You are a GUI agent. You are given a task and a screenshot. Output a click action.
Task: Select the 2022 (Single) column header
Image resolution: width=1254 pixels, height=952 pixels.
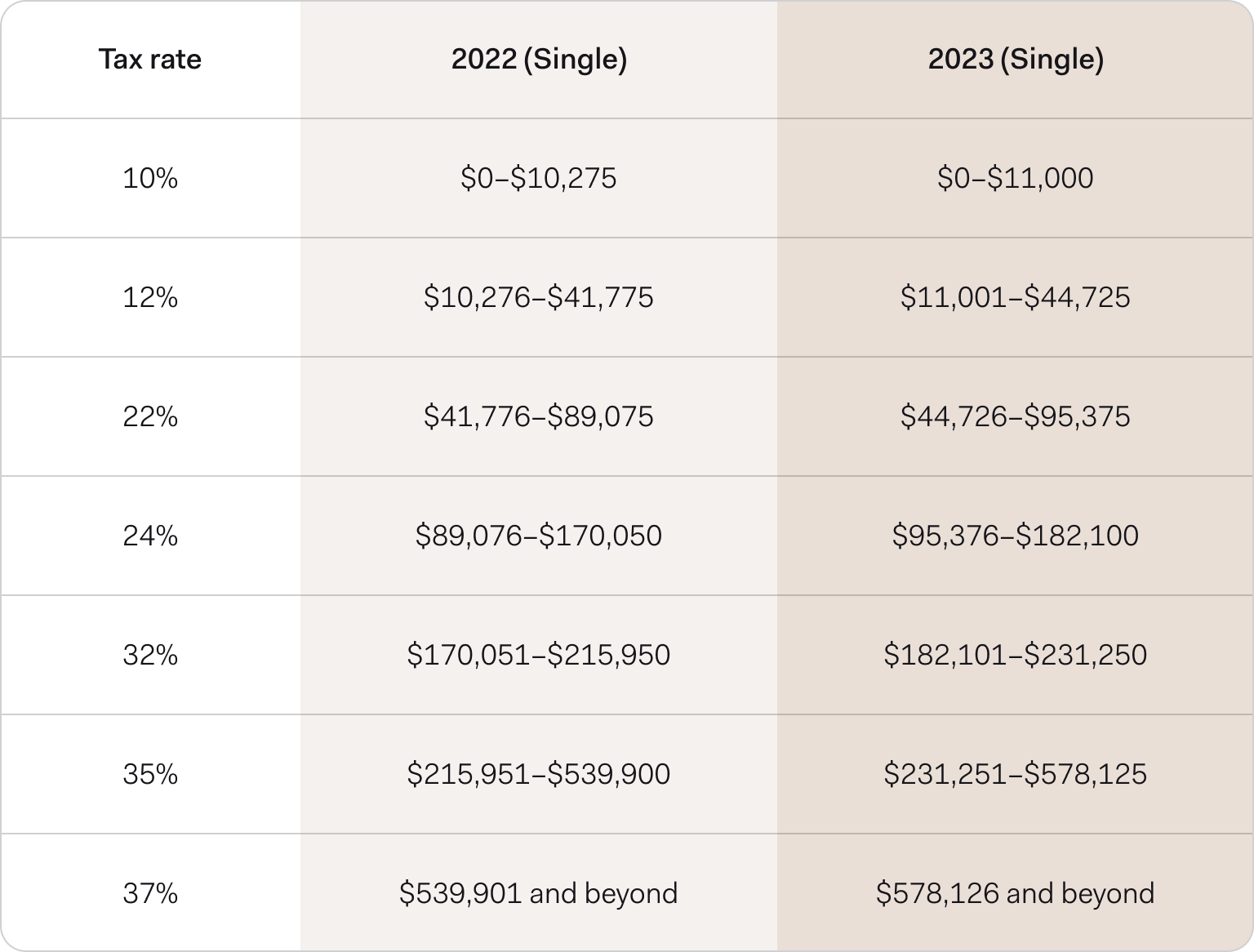[x=539, y=60]
